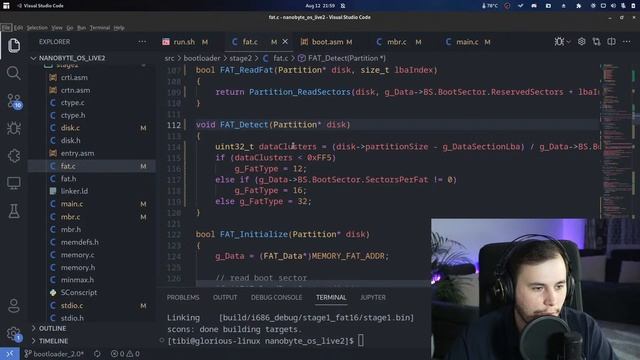Open the Extensions view
The image size is (640, 360).
coord(13,156)
